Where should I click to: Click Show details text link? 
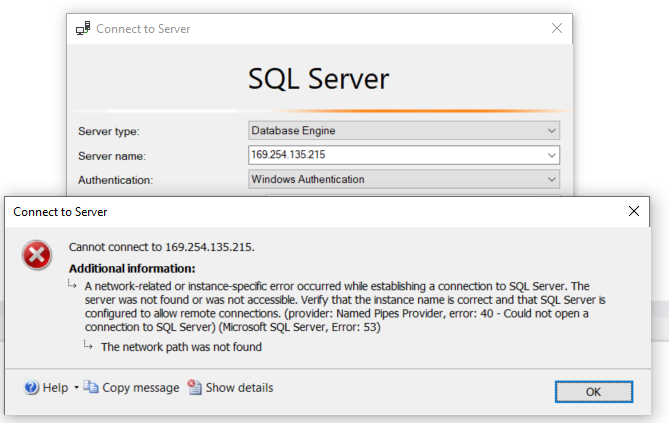(239, 388)
